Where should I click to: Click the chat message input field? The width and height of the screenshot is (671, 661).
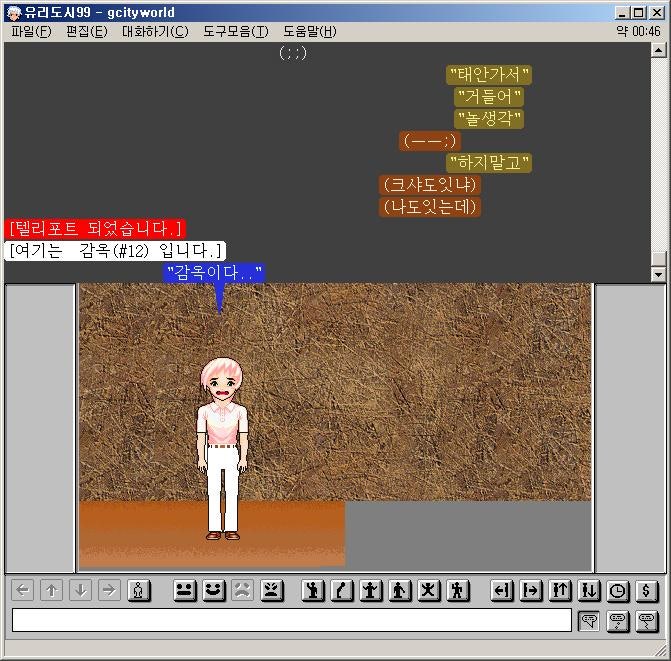291,620
